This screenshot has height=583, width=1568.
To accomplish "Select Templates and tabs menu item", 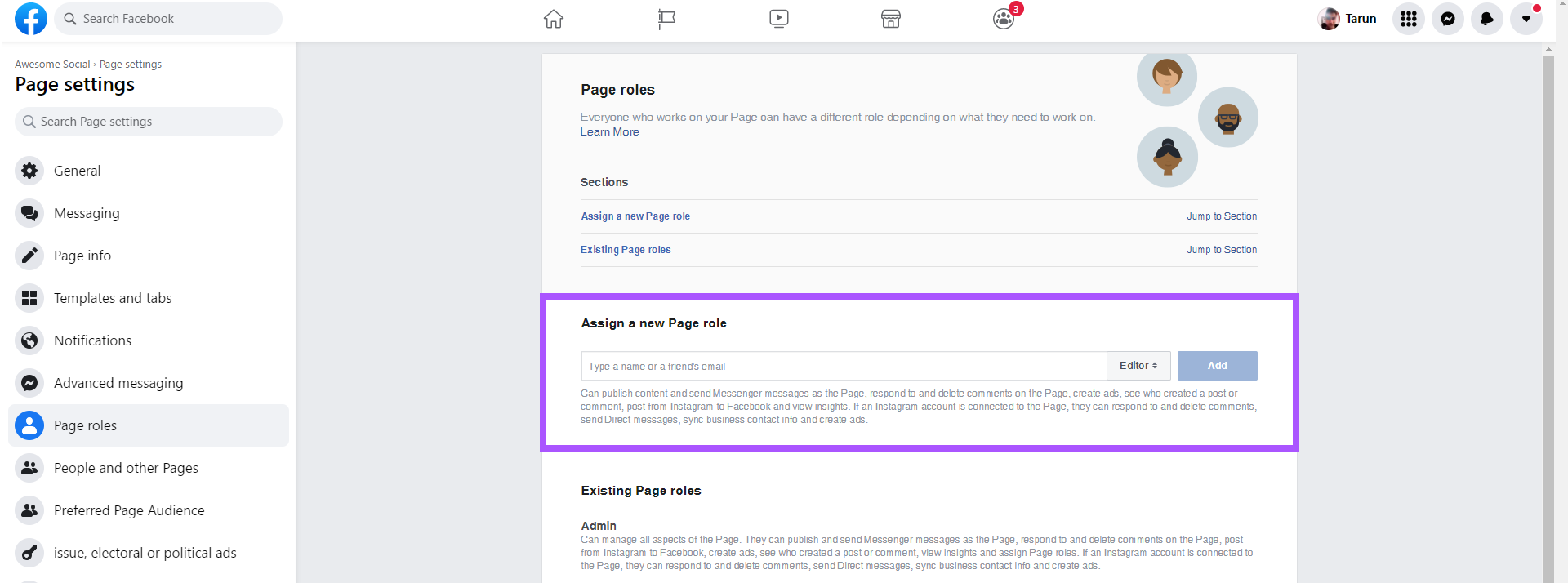I will pyautogui.click(x=149, y=298).
